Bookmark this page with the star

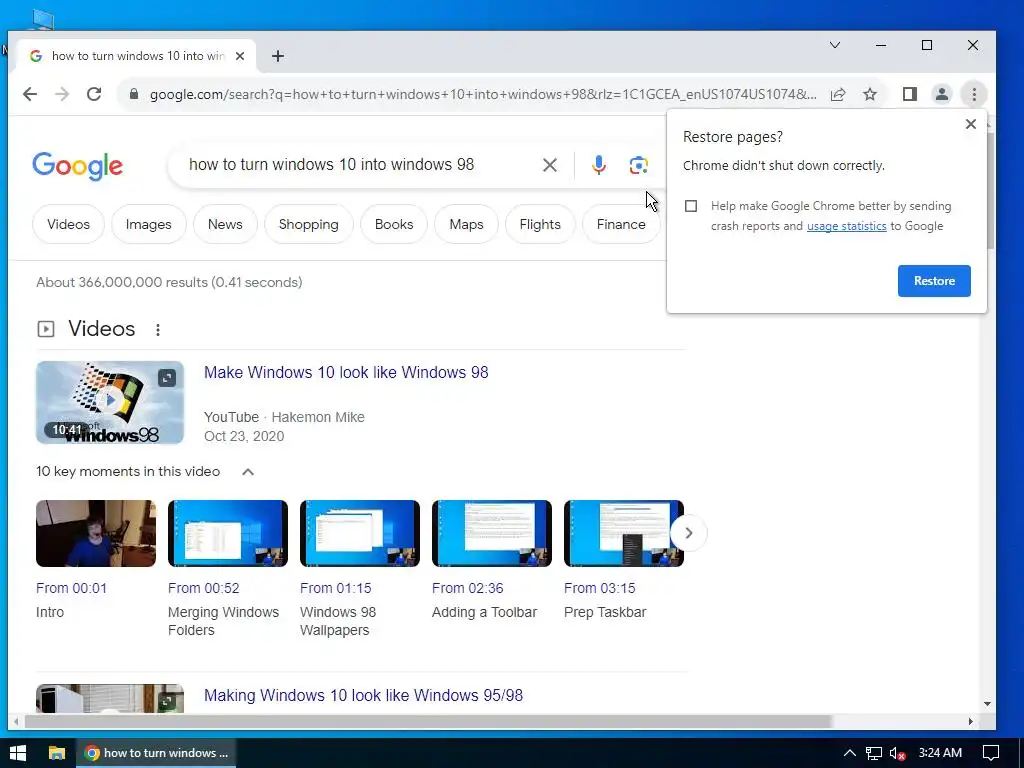(x=870, y=94)
